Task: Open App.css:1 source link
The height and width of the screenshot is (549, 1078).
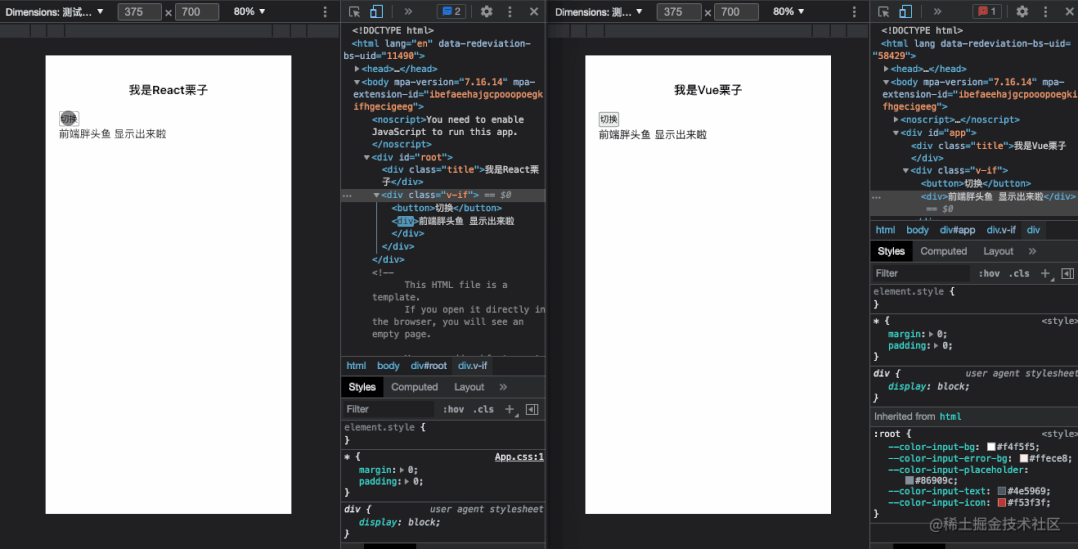Action: [519, 456]
